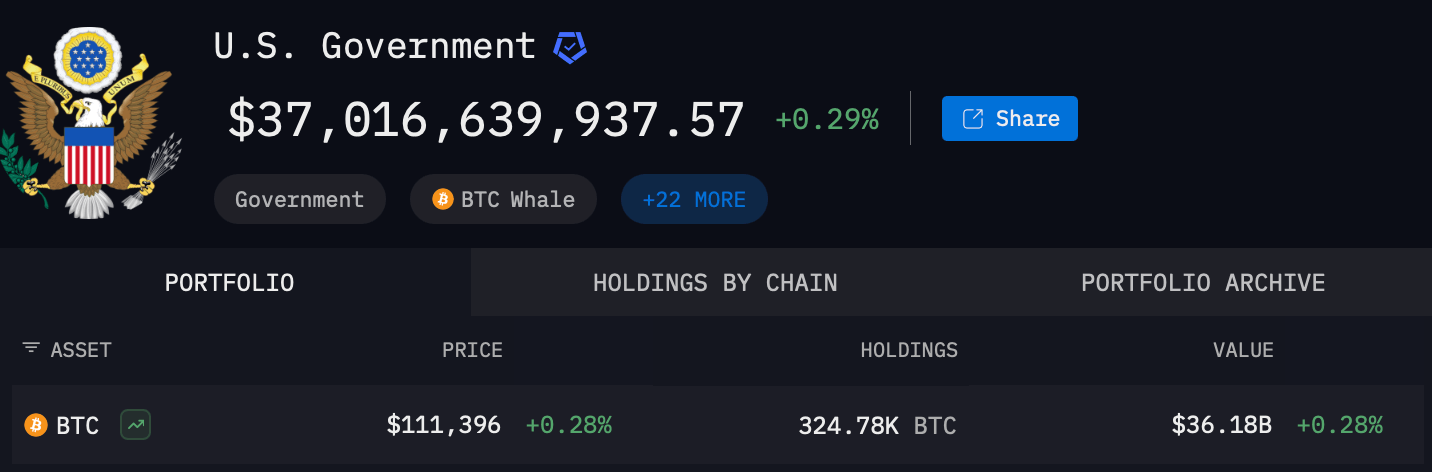Click the BTC asset name link
The image size is (1432, 472).
77,426
